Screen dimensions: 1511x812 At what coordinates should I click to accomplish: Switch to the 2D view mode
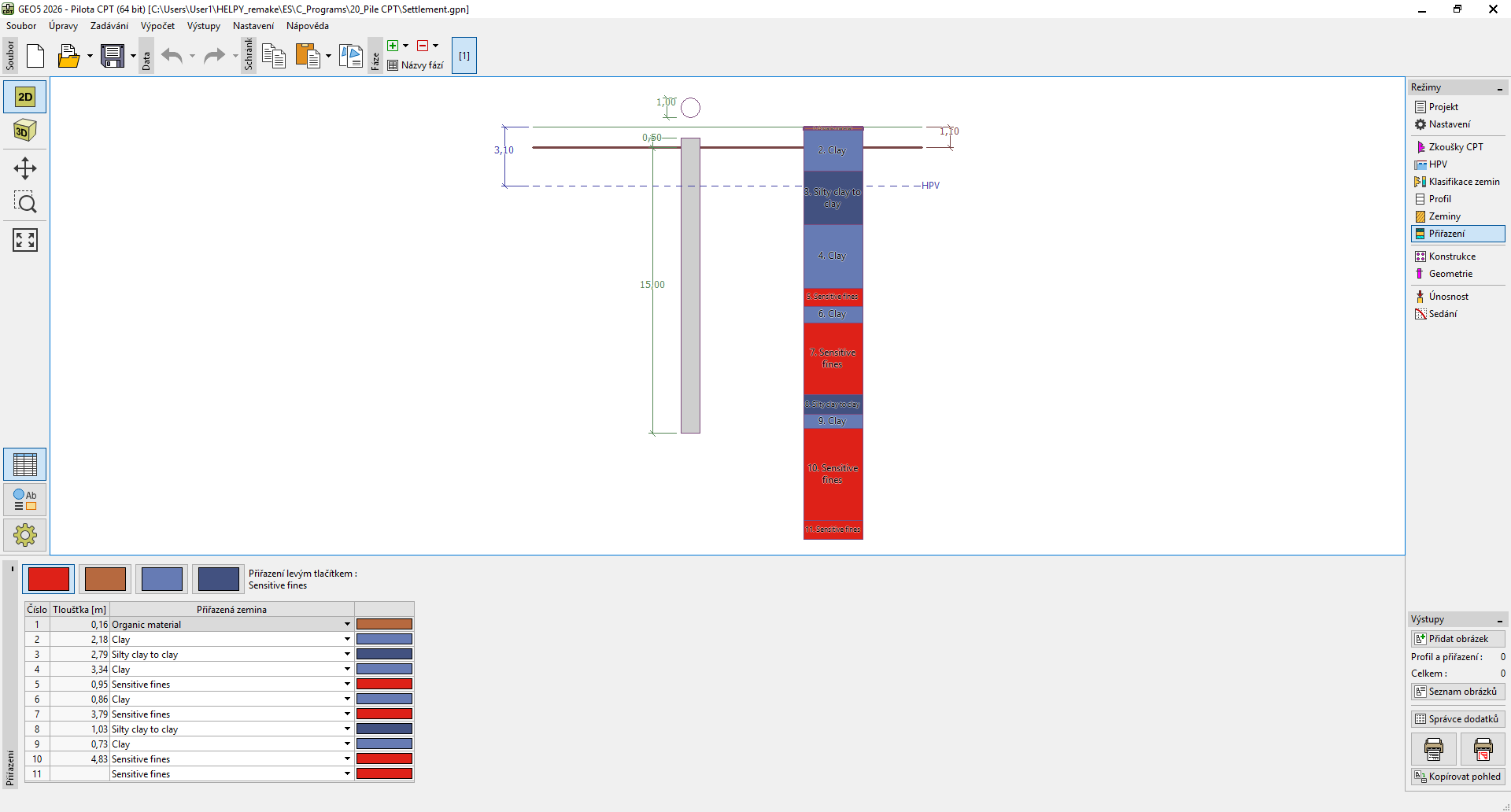pyautogui.click(x=24, y=97)
